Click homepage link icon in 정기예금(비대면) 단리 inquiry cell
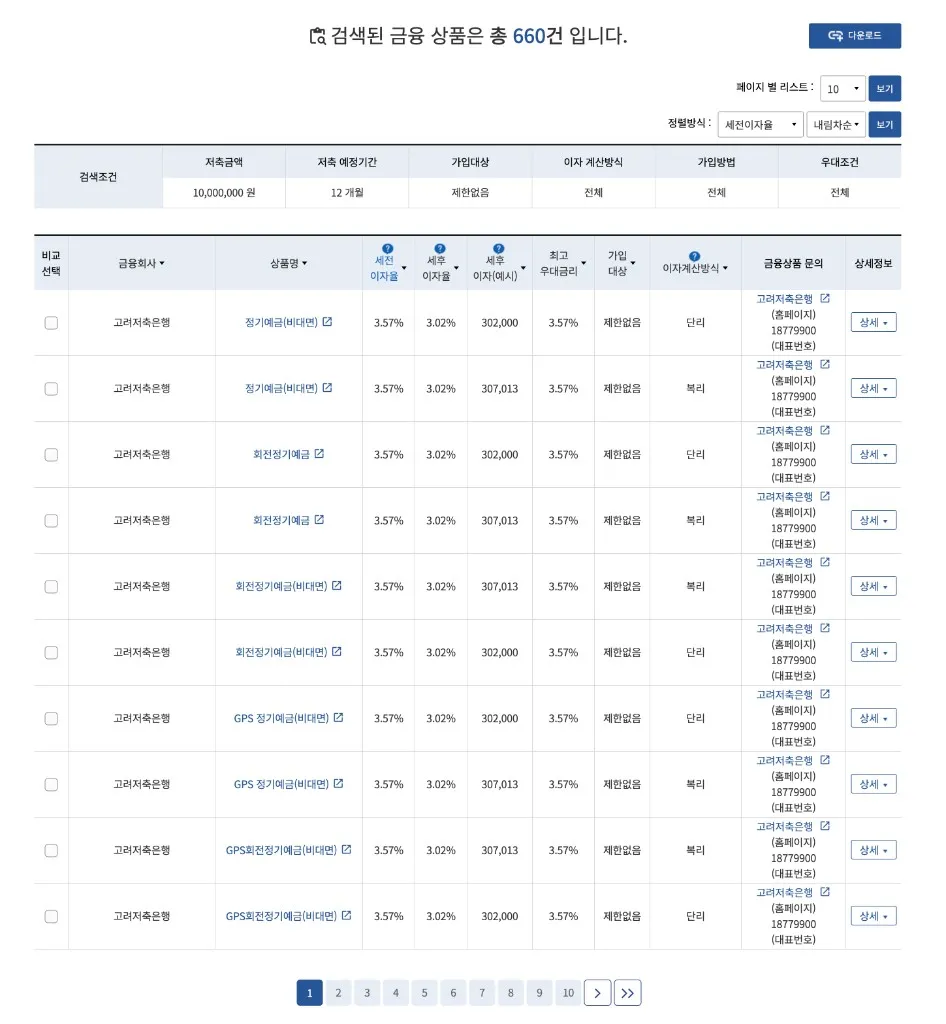The width and height of the screenshot is (946, 1024). 825,298
